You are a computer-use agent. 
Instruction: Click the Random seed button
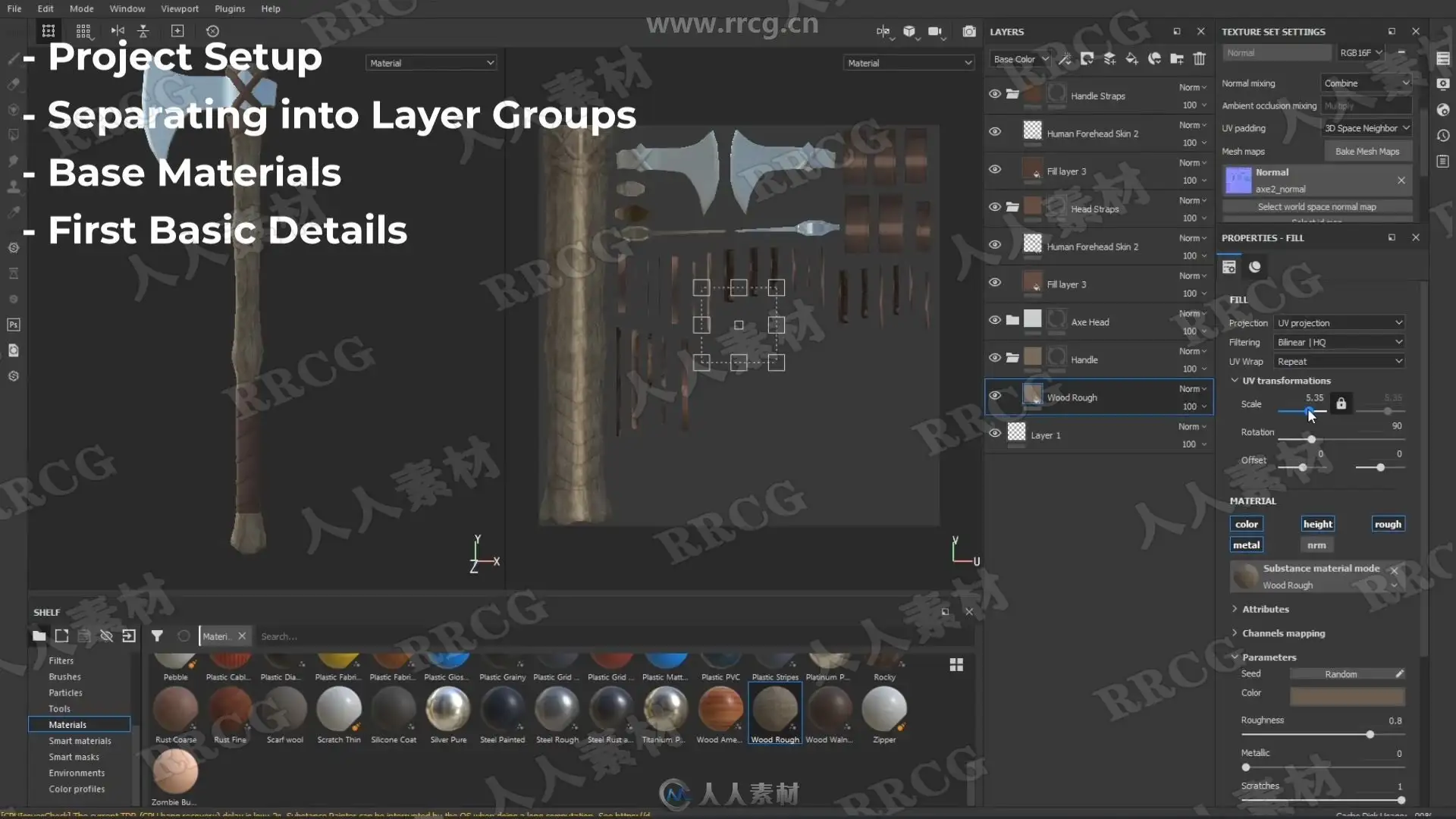point(1341,674)
